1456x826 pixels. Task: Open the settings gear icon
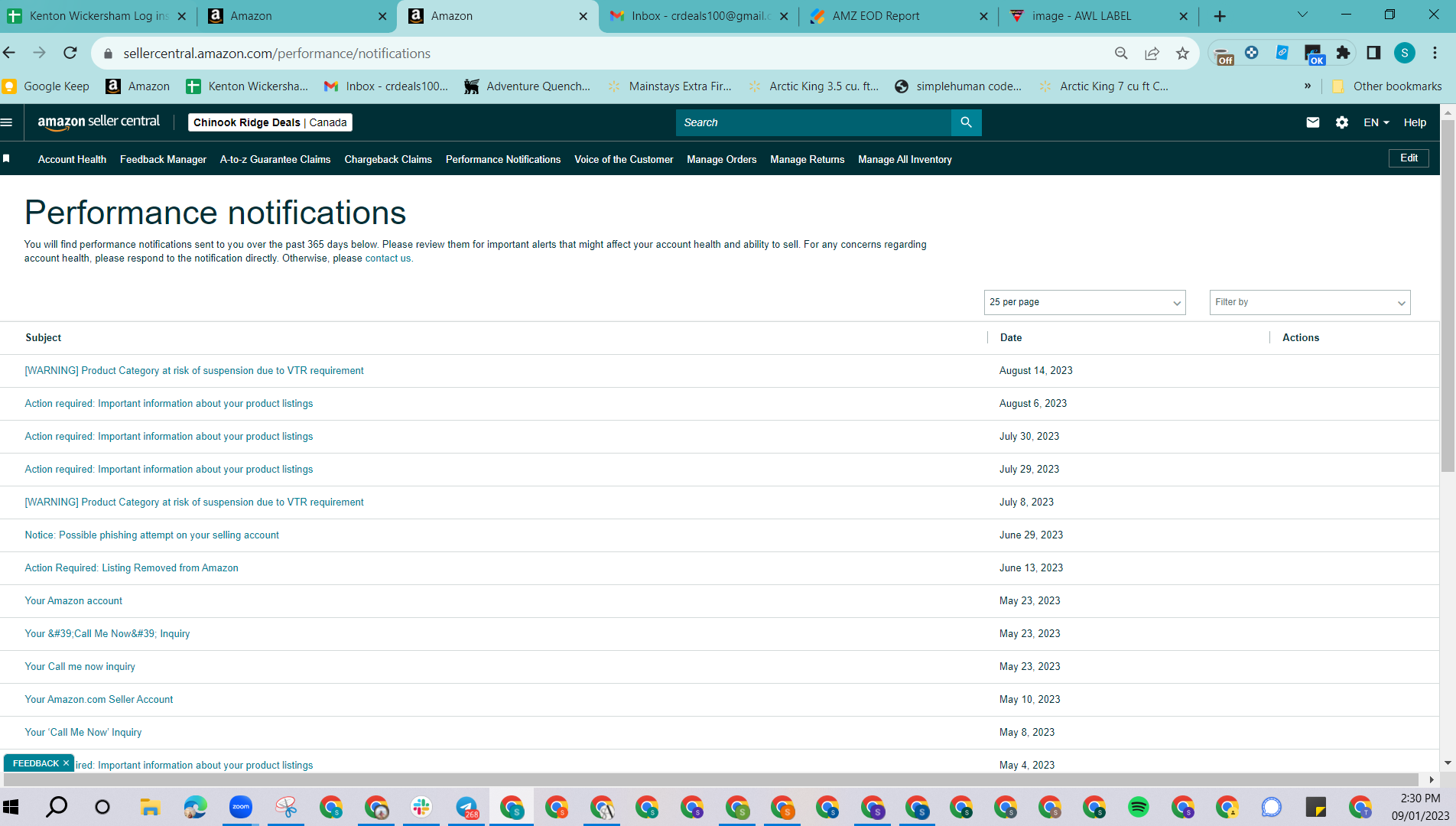1342,122
